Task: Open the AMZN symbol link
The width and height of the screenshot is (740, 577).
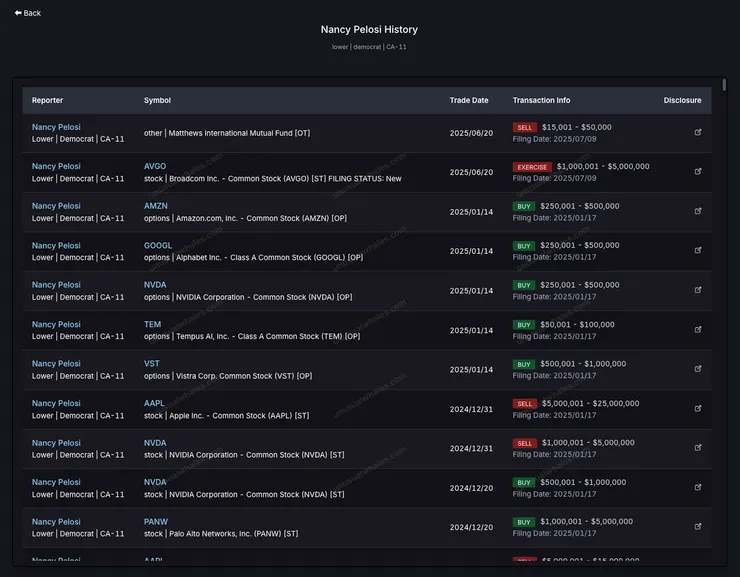Action: coord(157,206)
